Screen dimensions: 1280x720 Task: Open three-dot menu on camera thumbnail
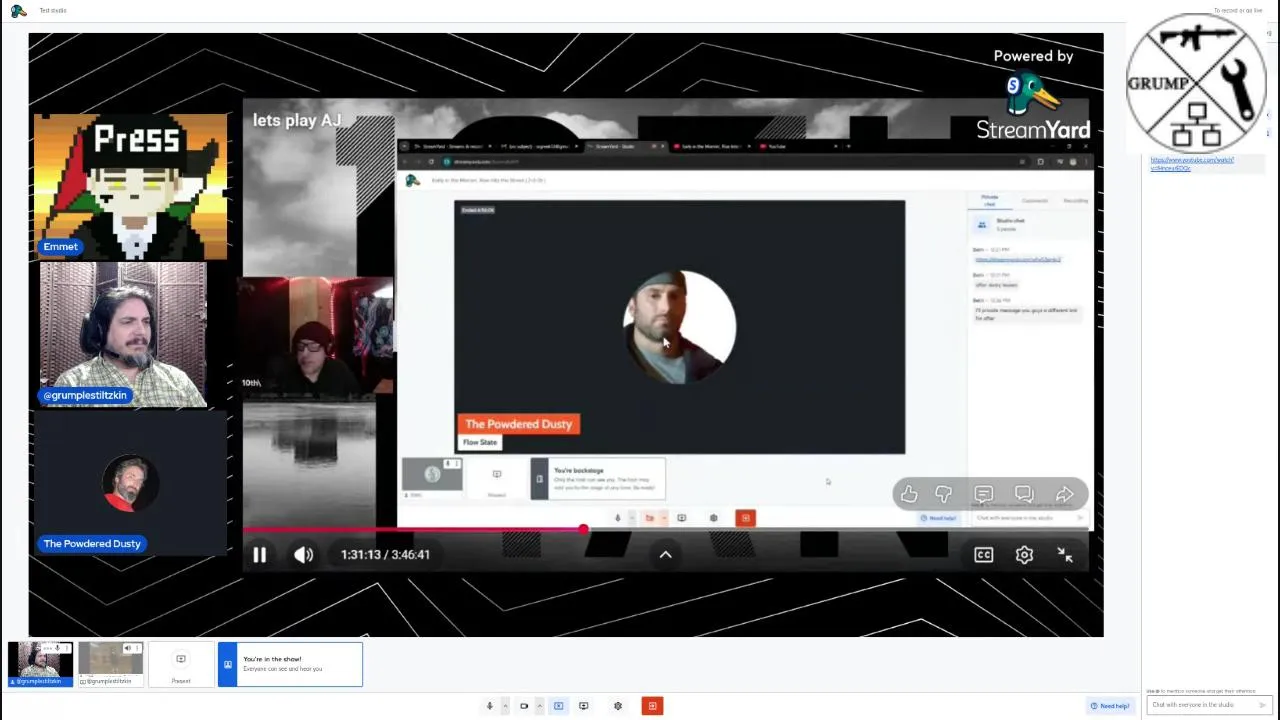click(x=67, y=648)
